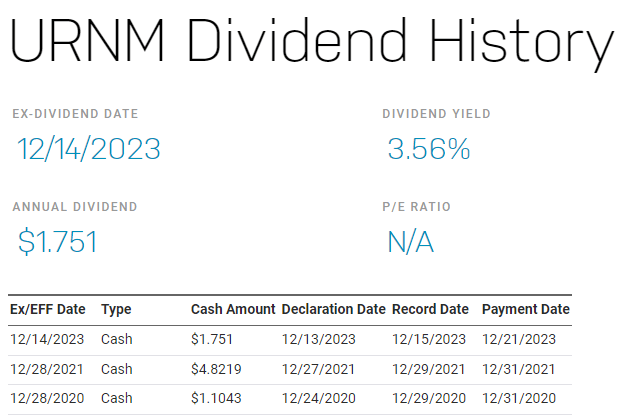621x420 pixels.
Task: Select the DIVIDEND YIELD label
Action: [436, 114]
